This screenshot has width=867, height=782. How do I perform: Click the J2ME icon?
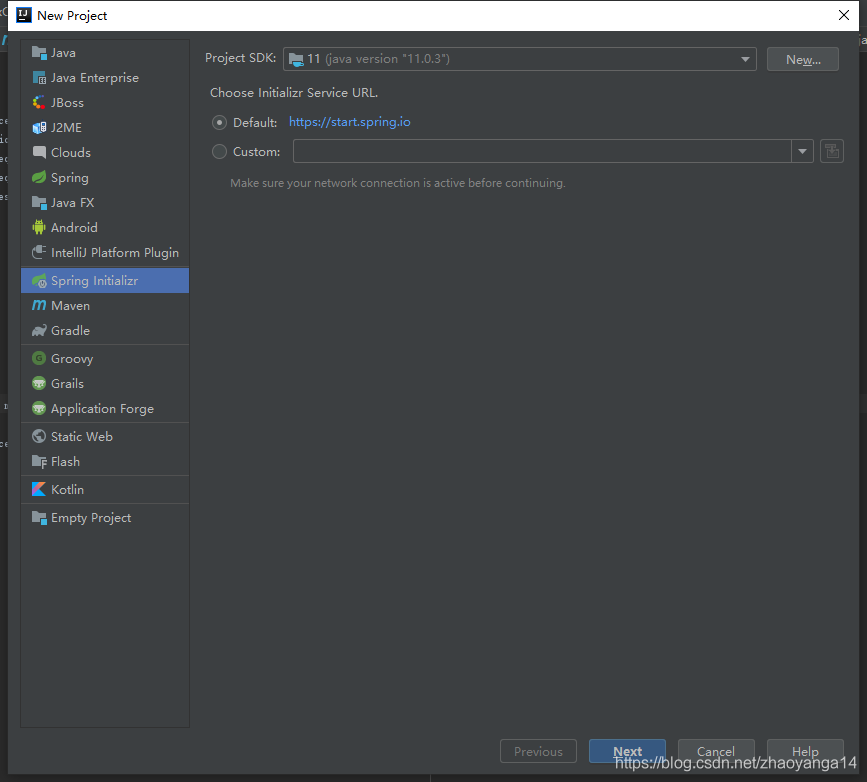[x=39, y=128]
